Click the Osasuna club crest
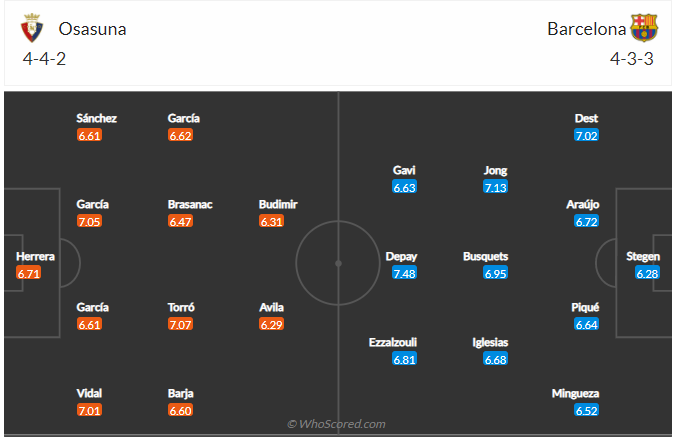The image size is (677, 437). (x=32, y=29)
